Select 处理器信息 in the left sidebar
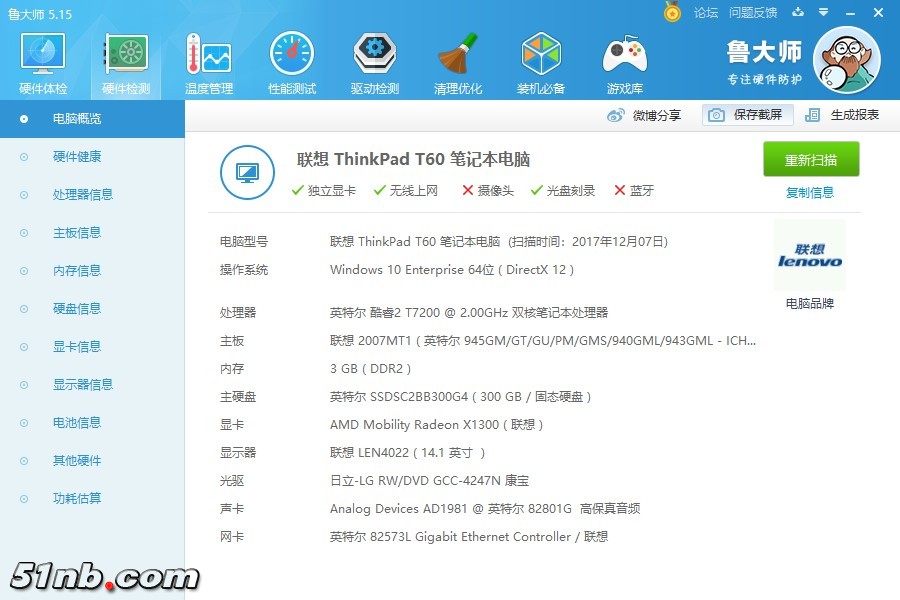The image size is (900, 600). [x=82, y=195]
